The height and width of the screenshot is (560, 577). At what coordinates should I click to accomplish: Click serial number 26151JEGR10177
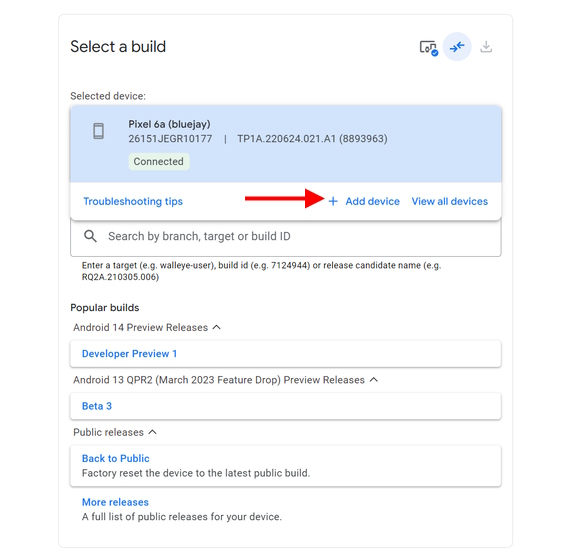pyautogui.click(x=170, y=139)
